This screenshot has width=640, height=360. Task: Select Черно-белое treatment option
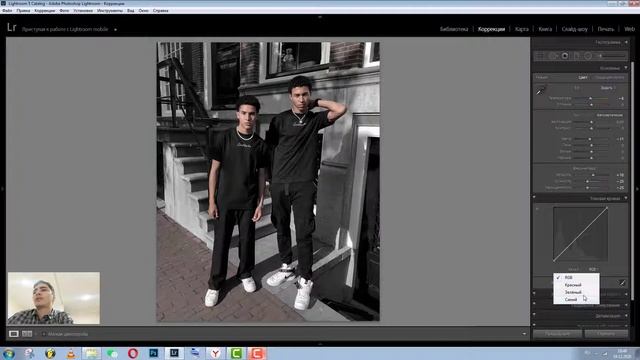tap(609, 77)
